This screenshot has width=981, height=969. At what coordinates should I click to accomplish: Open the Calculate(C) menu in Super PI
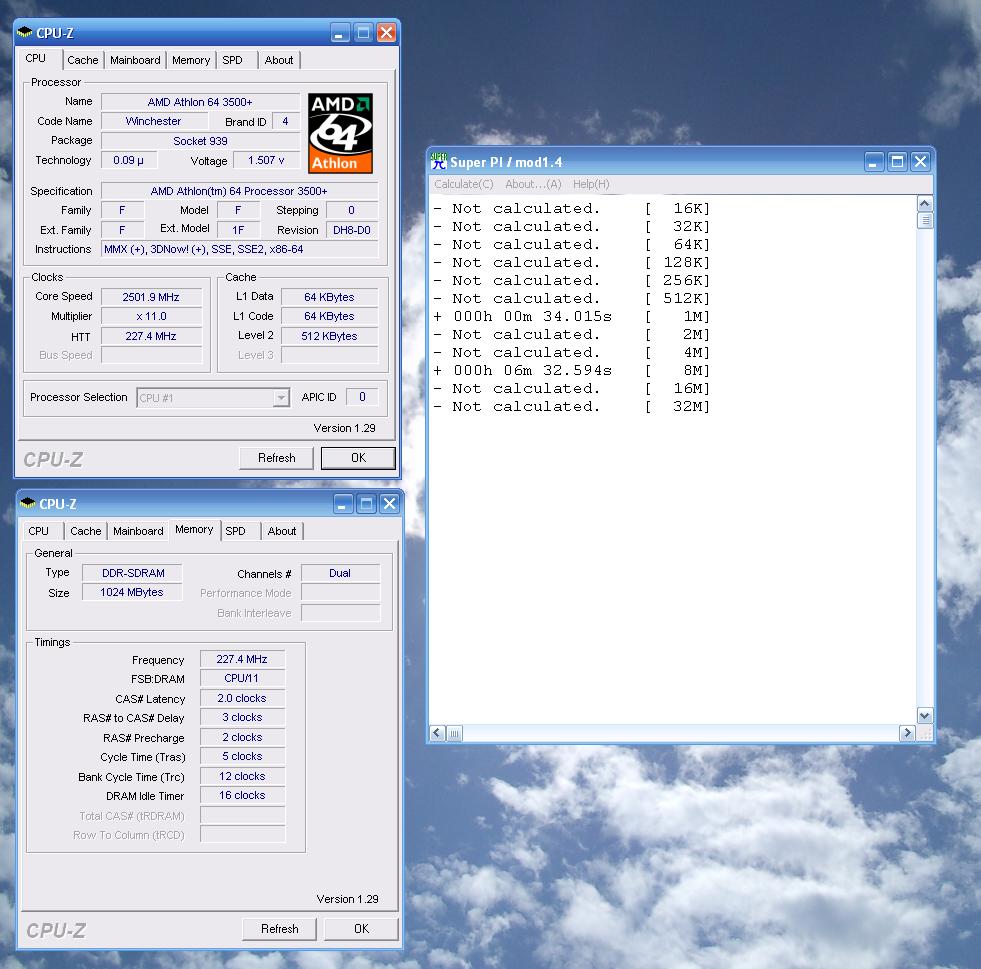(464, 184)
